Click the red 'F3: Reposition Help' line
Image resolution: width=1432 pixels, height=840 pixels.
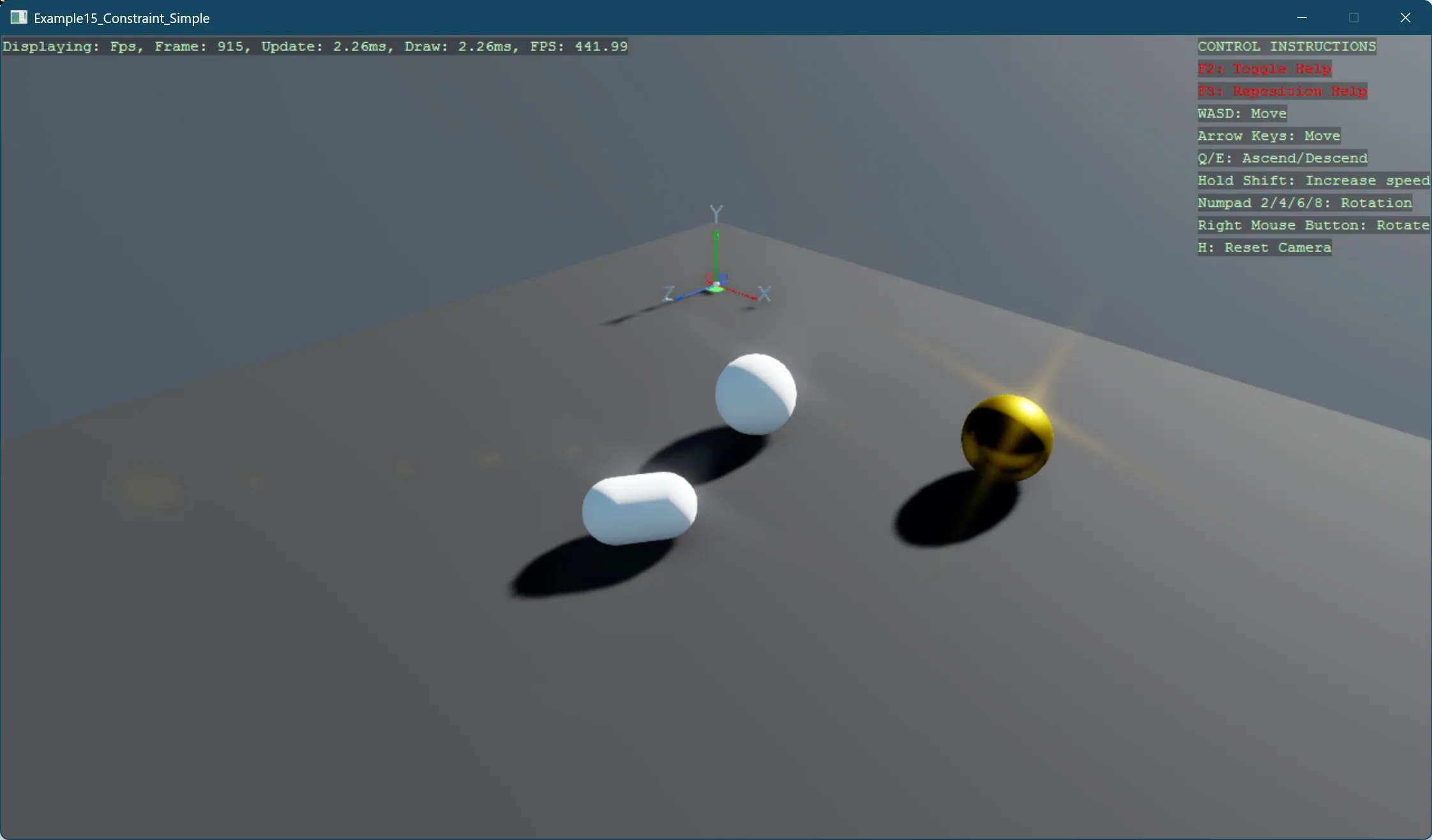click(1282, 91)
